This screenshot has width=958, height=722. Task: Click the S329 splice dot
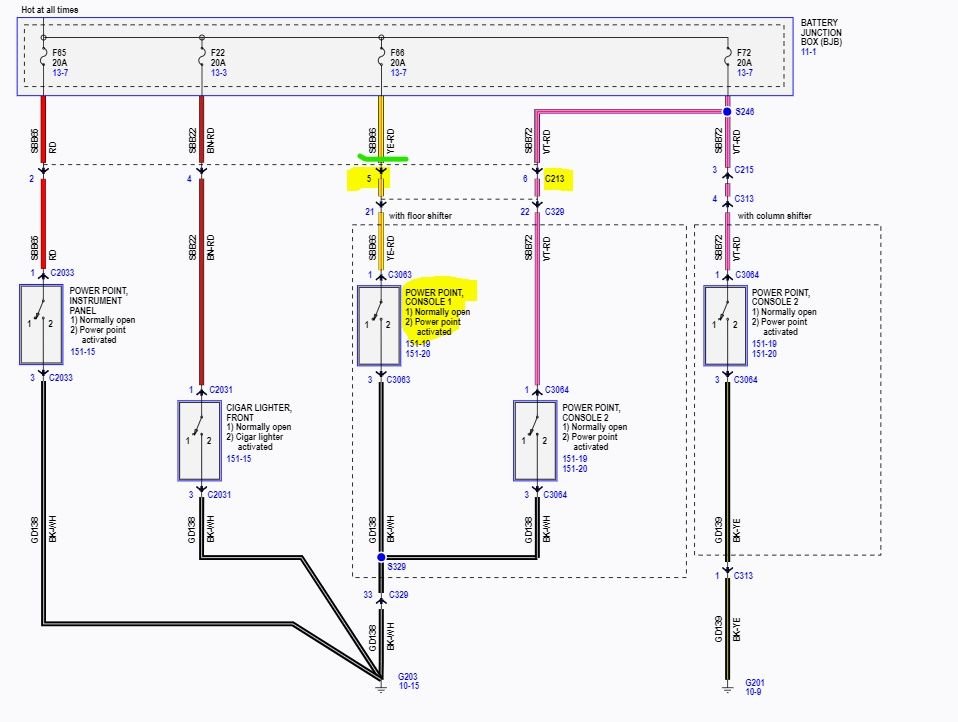[381, 557]
